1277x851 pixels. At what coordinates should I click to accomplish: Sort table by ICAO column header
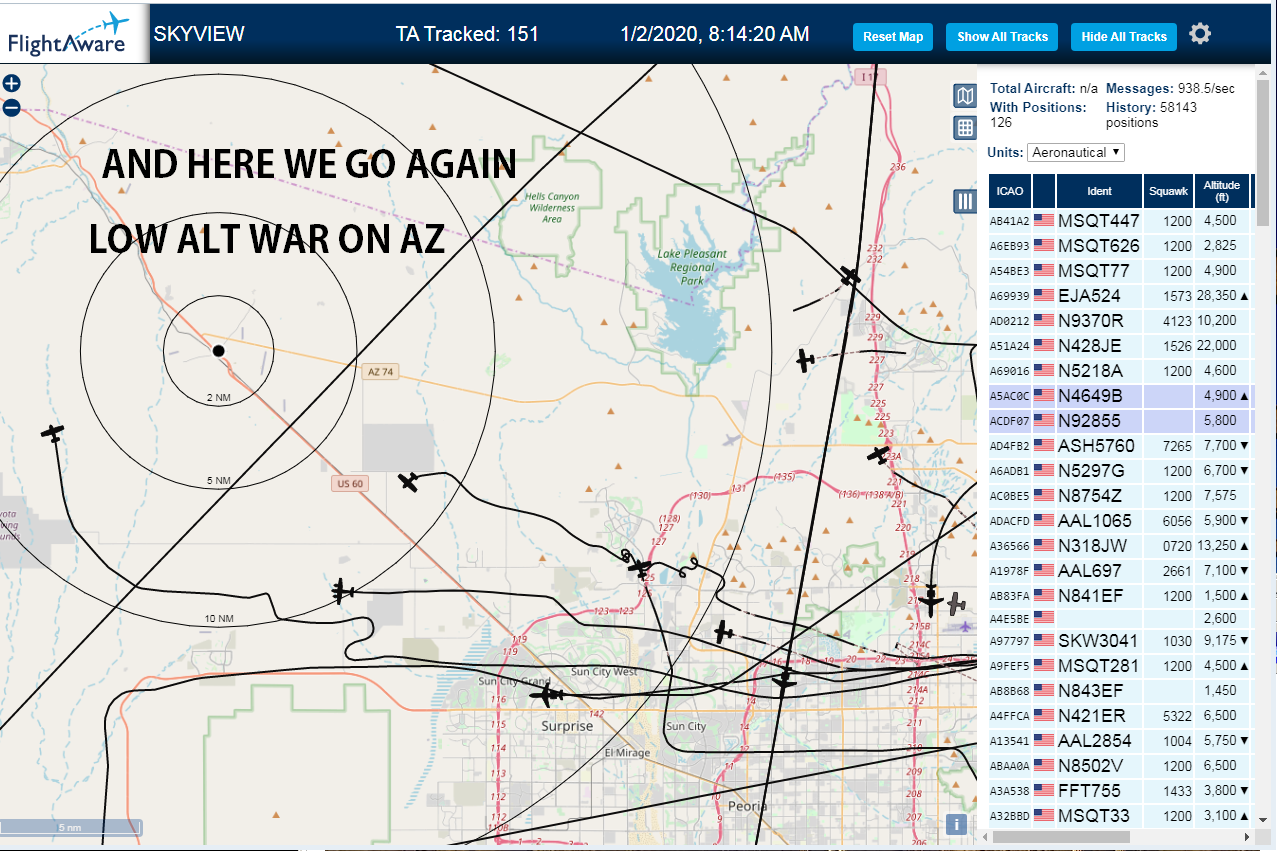[1010, 191]
